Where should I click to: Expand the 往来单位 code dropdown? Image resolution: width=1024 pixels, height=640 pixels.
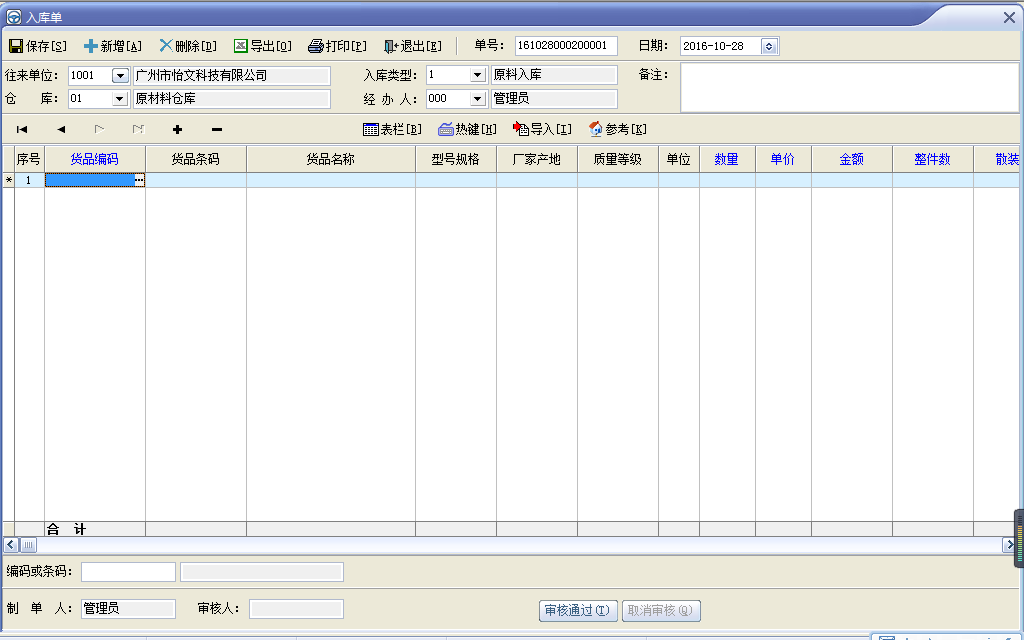(120, 76)
